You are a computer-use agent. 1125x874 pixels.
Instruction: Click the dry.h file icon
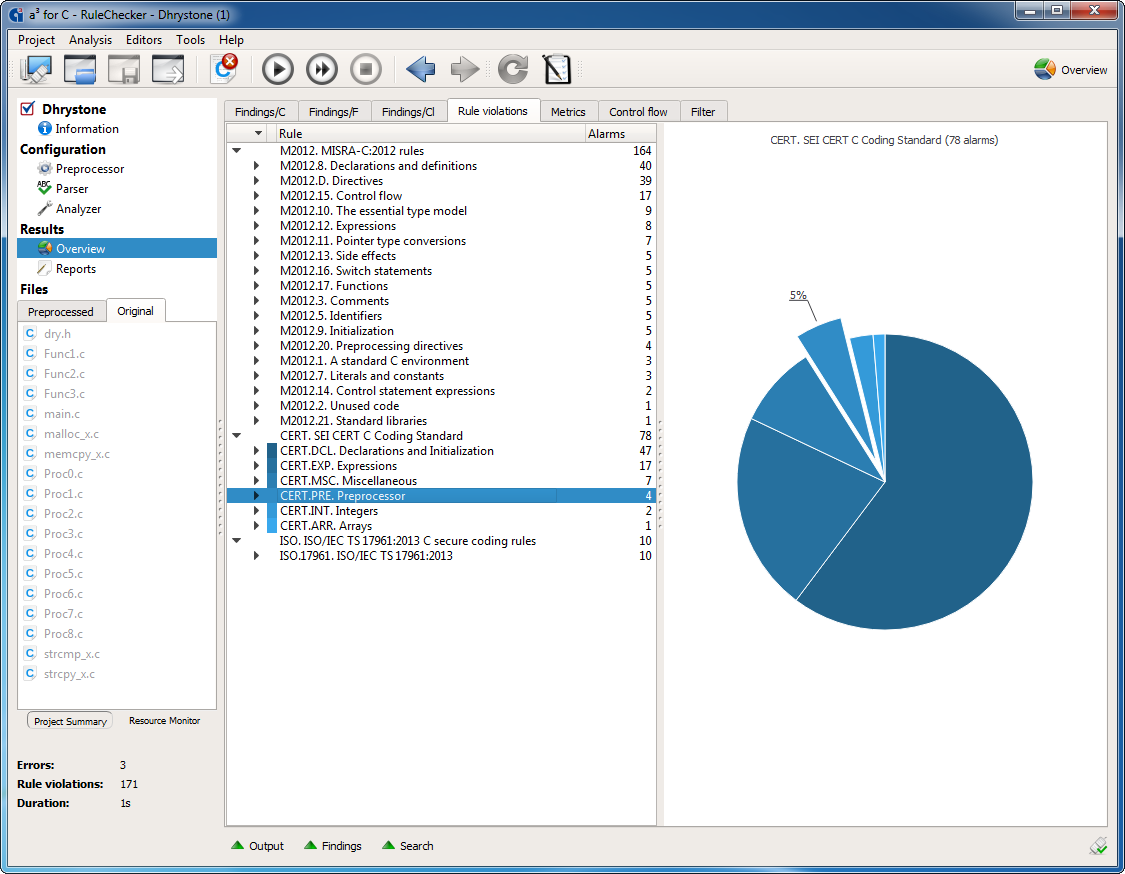pyautogui.click(x=30, y=334)
